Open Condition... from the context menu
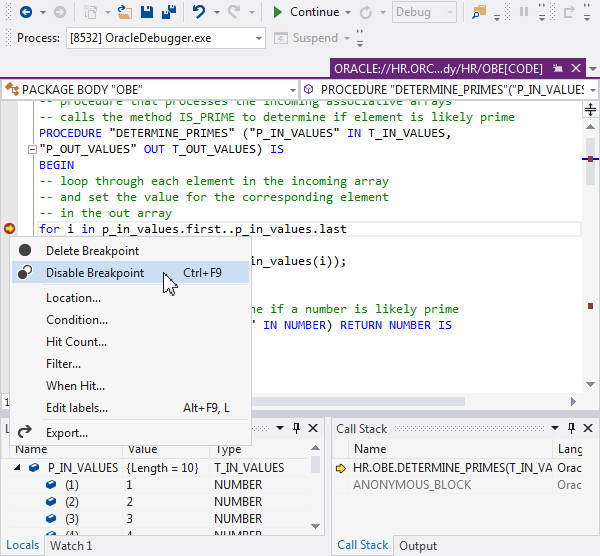This screenshot has width=600, height=556. click(x=77, y=320)
